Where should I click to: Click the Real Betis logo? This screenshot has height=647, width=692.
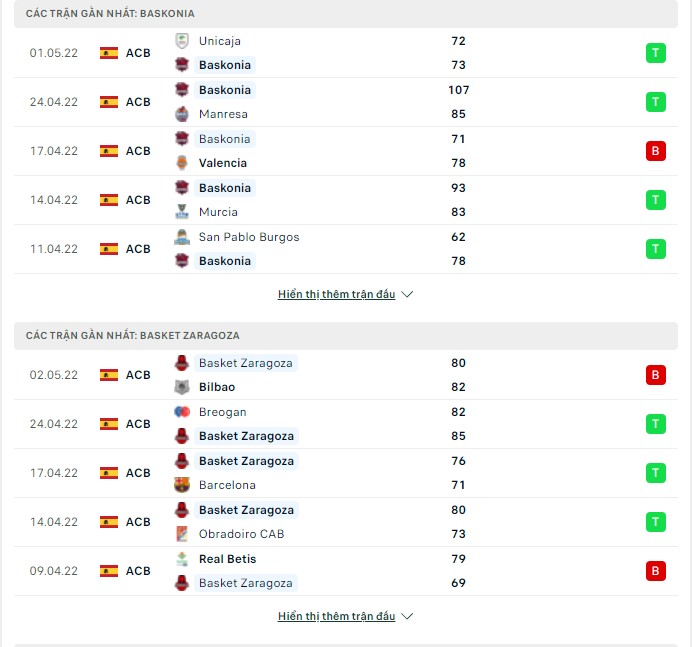pos(182,559)
